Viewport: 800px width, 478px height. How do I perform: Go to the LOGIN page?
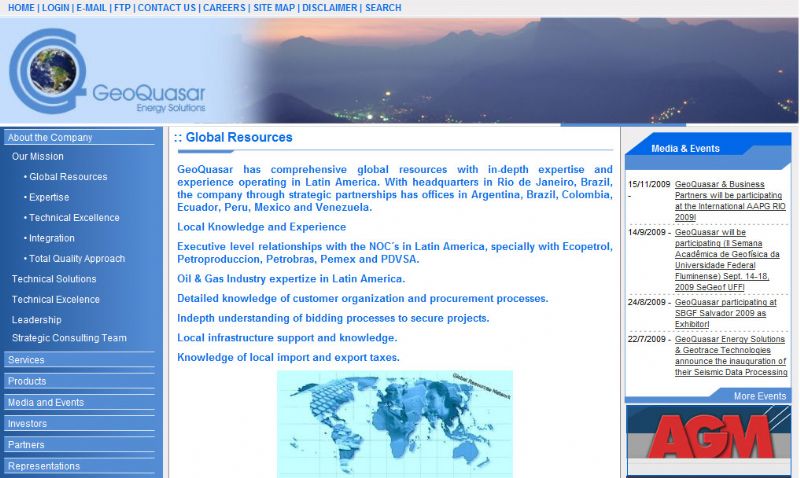tap(56, 8)
